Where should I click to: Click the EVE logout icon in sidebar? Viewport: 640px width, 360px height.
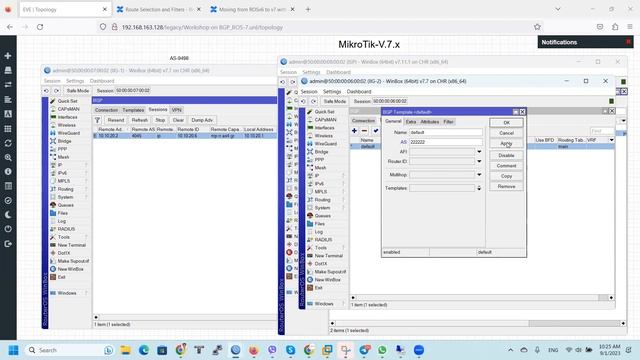point(8,244)
